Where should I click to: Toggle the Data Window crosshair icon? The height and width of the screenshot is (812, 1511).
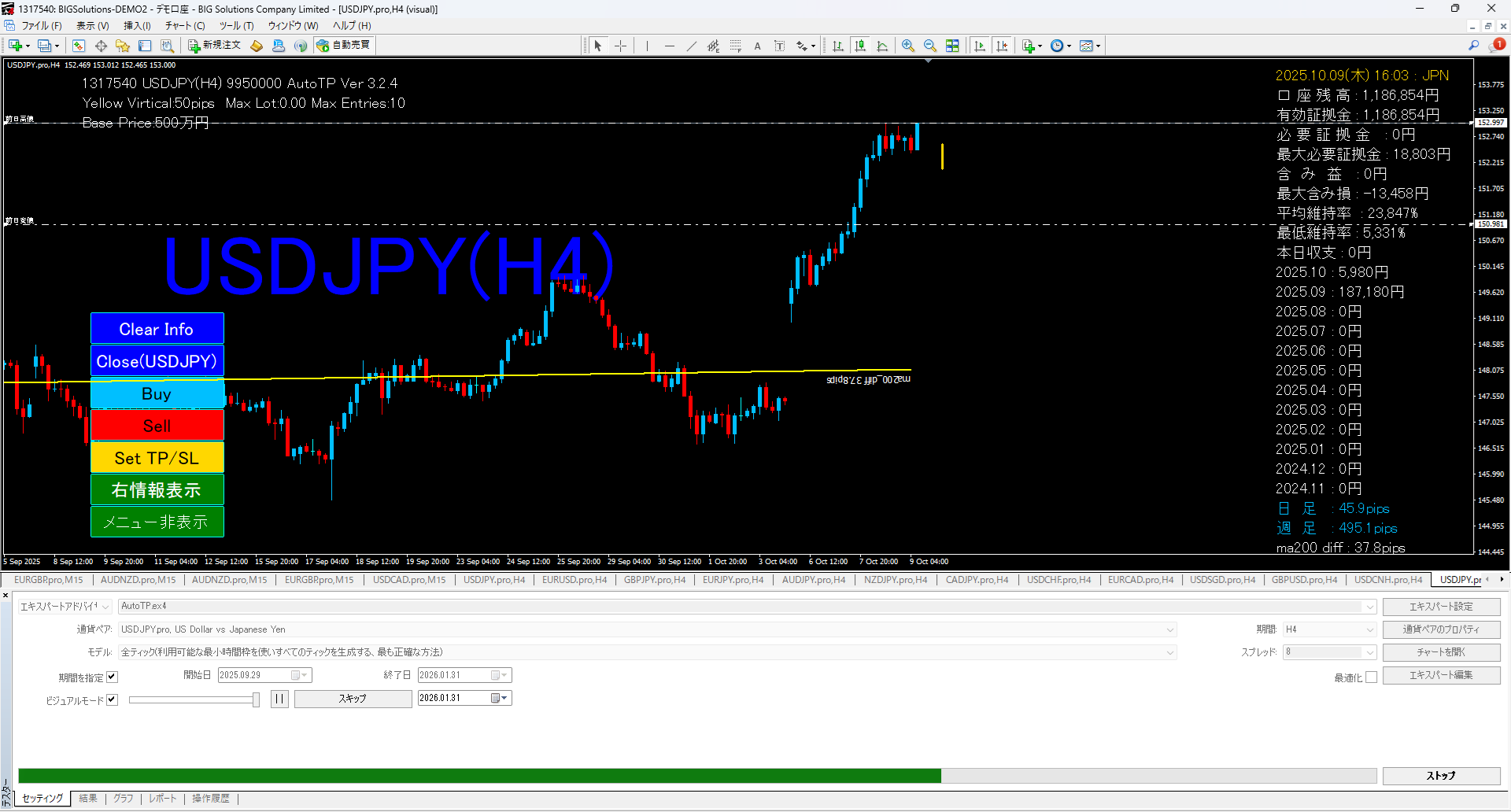(x=101, y=46)
